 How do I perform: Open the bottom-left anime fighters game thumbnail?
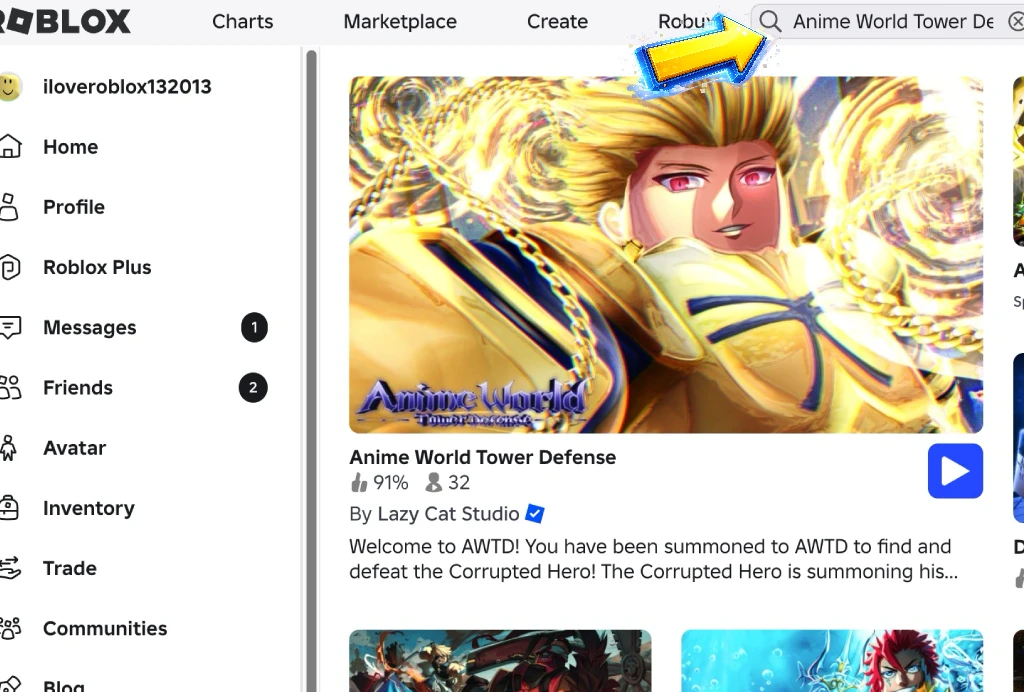pyautogui.click(x=500, y=661)
